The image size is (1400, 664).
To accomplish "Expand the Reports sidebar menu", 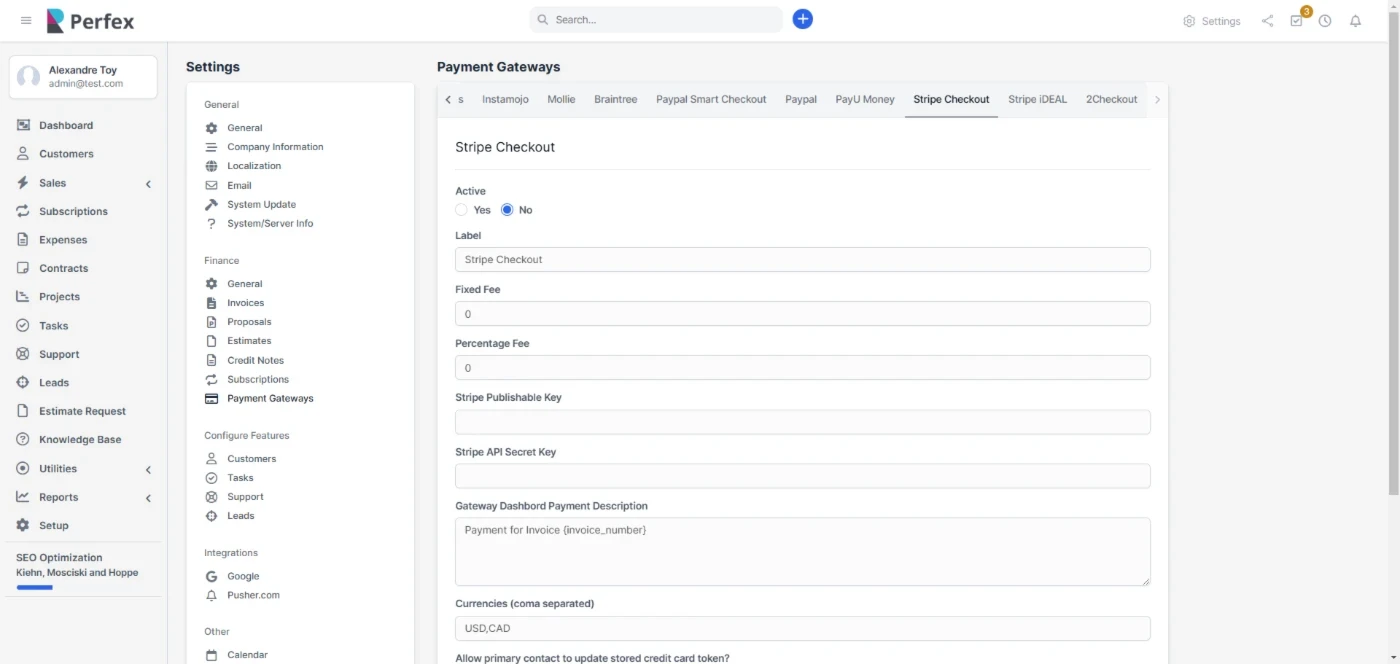I will coord(148,498).
